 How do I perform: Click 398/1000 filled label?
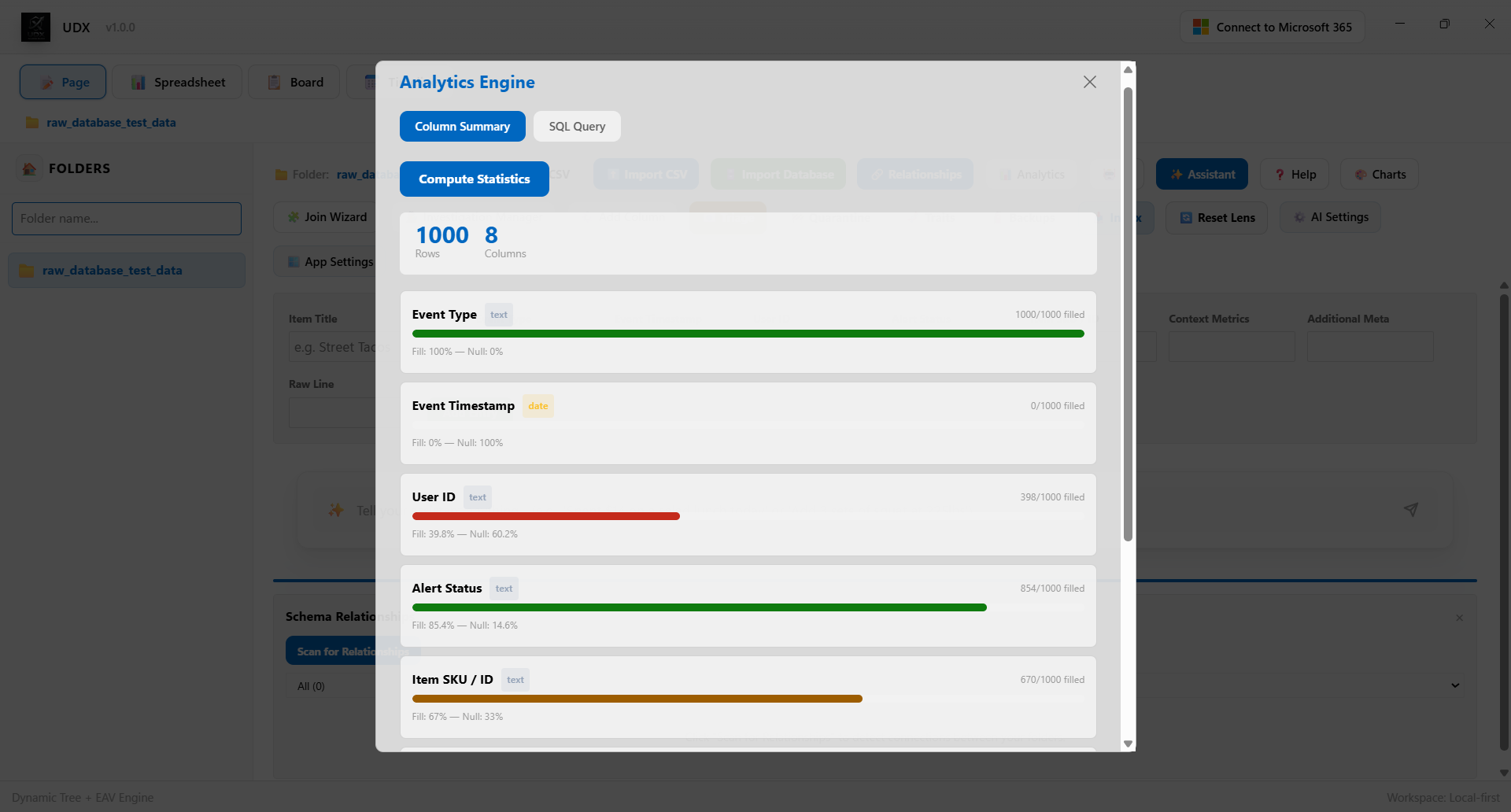[x=1052, y=497]
